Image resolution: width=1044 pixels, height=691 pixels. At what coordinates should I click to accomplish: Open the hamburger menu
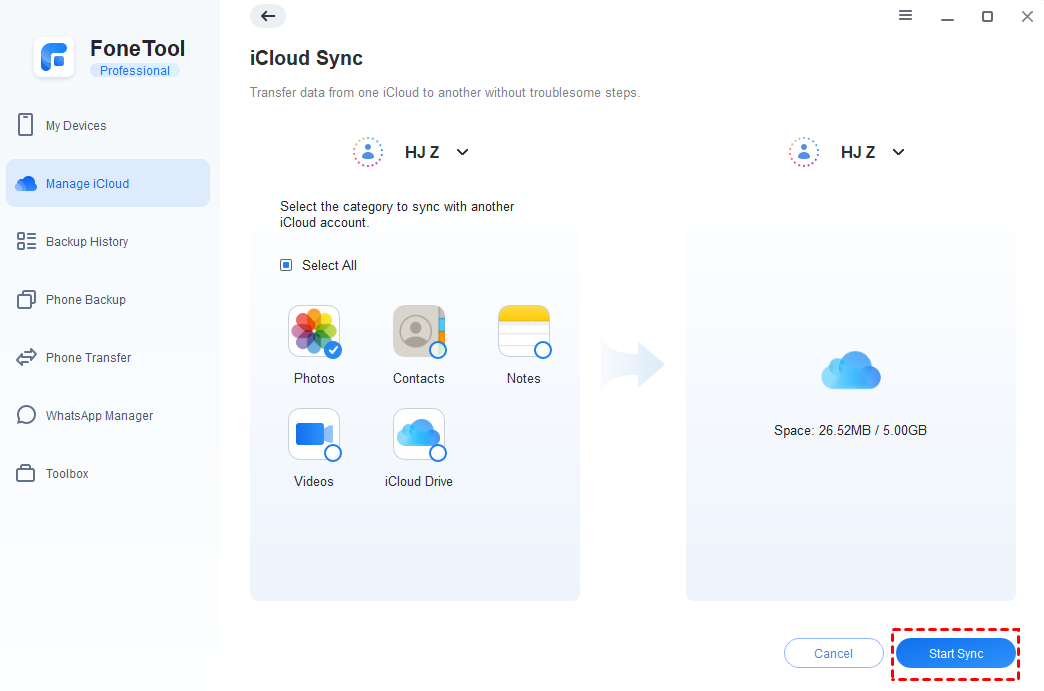click(x=905, y=16)
